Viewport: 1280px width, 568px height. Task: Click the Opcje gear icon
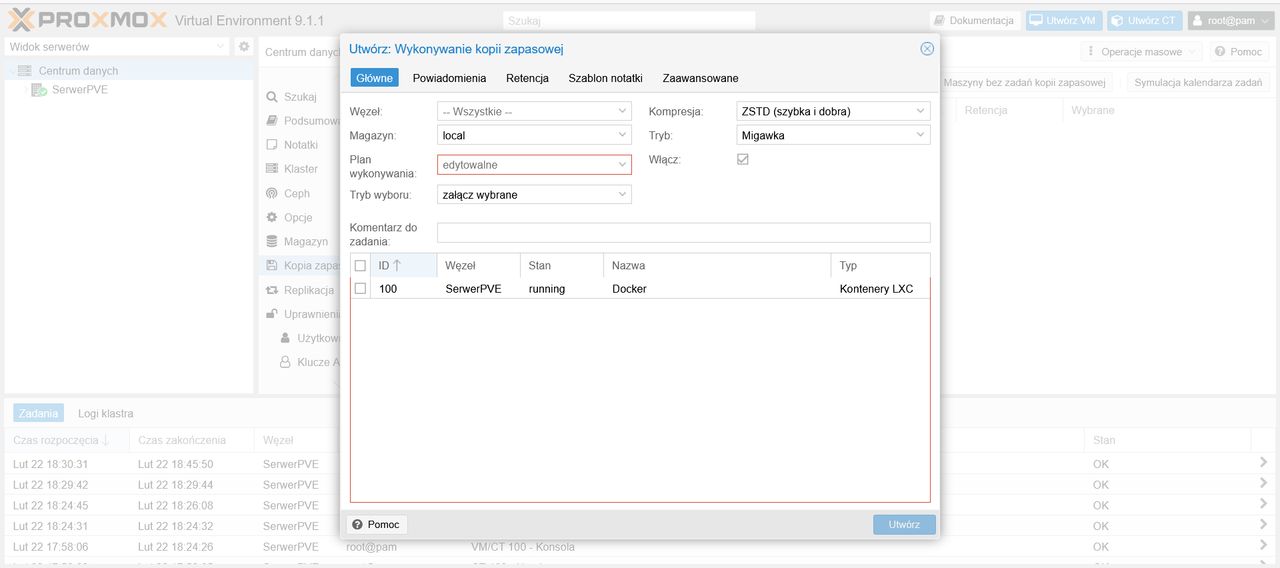click(272, 218)
